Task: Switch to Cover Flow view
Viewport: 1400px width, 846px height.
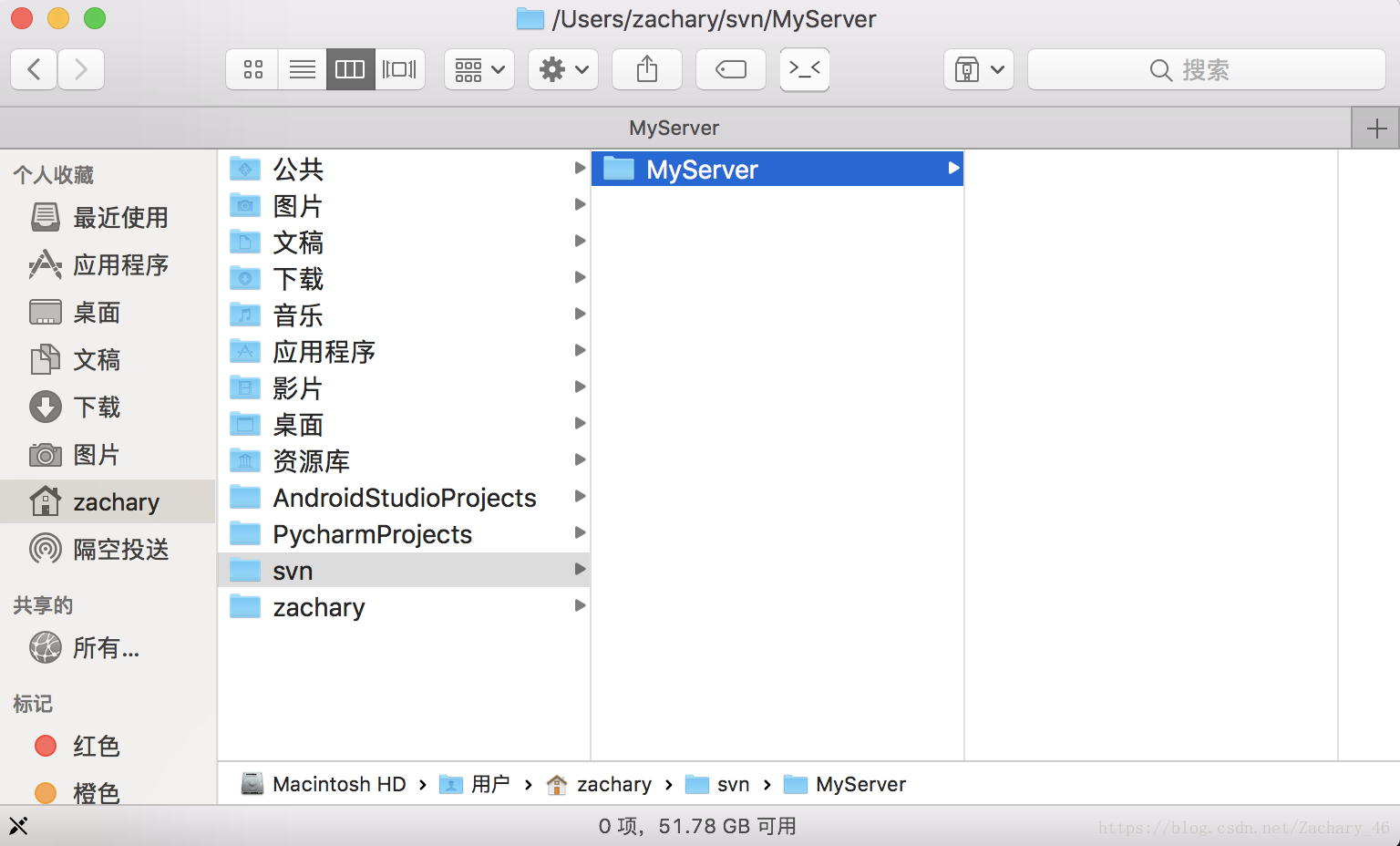Action: 399,69
